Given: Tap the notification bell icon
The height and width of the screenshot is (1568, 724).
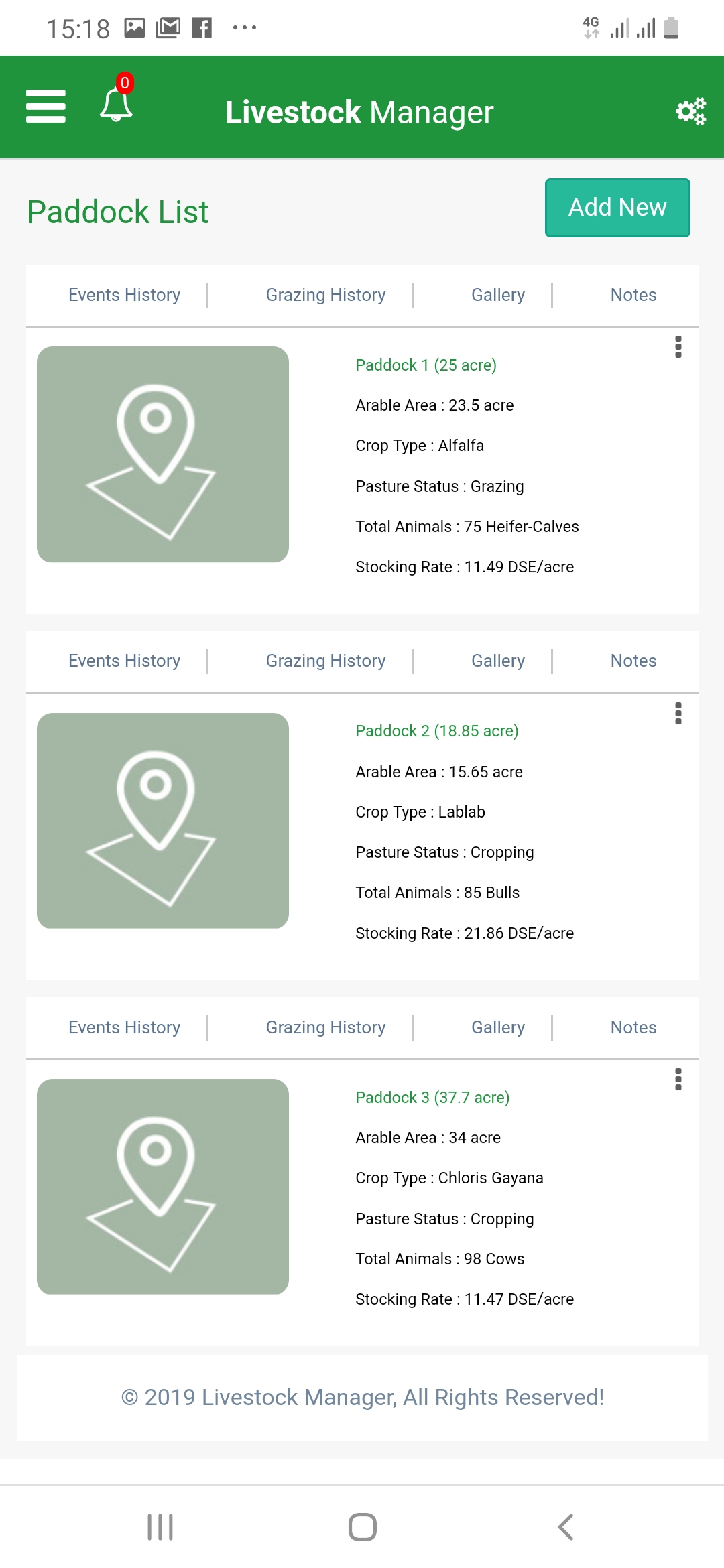Looking at the screenshot, I should [116, 105].
